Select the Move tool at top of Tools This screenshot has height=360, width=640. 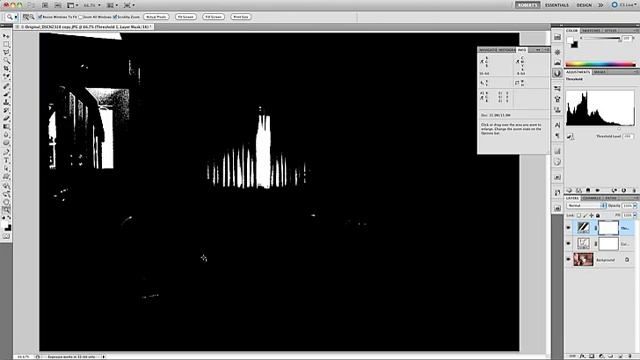tap(7, 36)
